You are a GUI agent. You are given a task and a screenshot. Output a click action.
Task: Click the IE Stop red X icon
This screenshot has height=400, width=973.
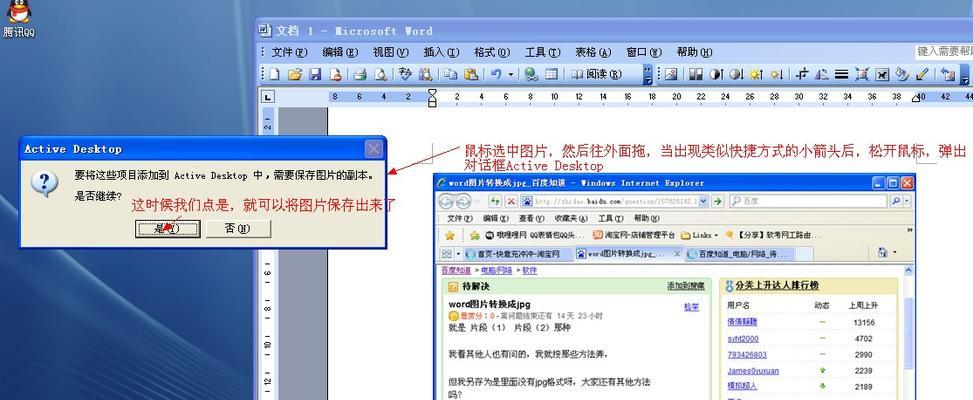511,201
